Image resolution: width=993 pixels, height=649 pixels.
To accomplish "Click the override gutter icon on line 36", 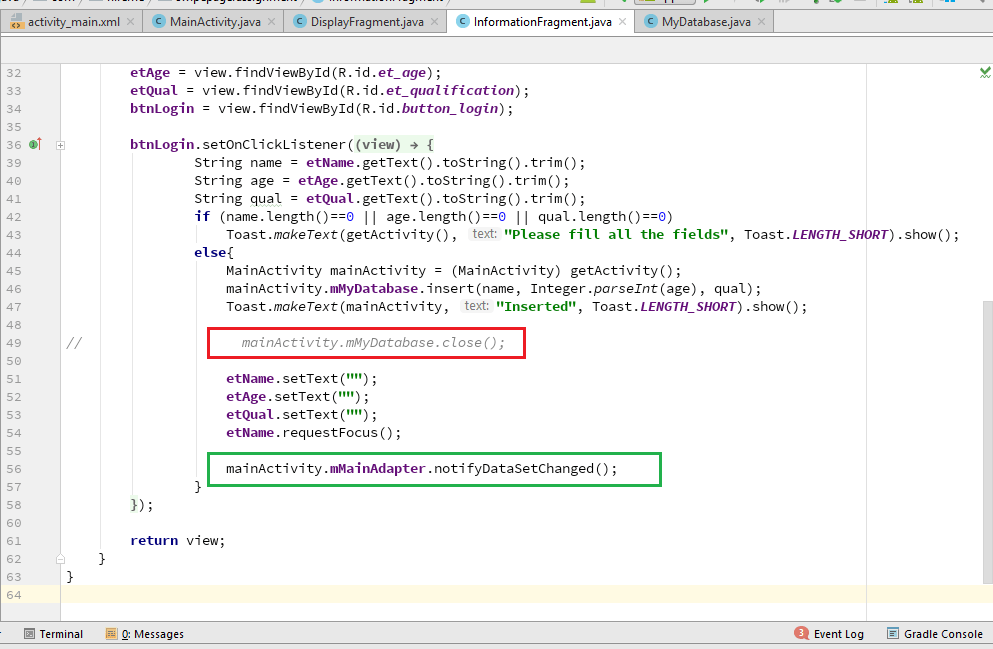I will (x=35, y=144).
